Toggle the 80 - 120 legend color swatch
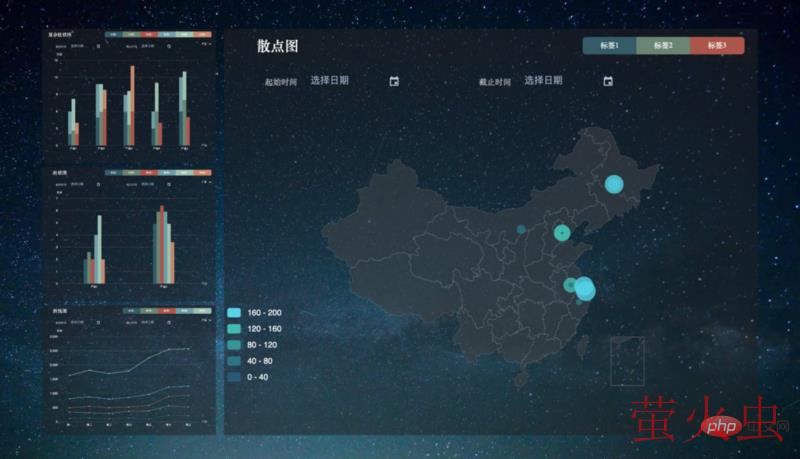Viewport: 800px width, 459px height. (x=234, y=345)
